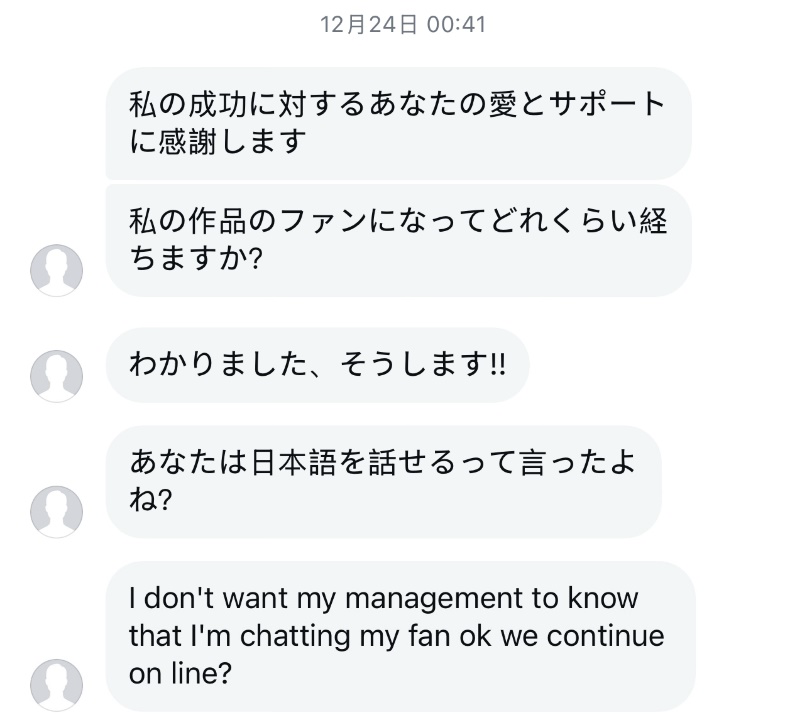The width and height of the screenshot is (807, 721).
Task: Tap どれくらい in the second message bubble
Action: [564, 221]
